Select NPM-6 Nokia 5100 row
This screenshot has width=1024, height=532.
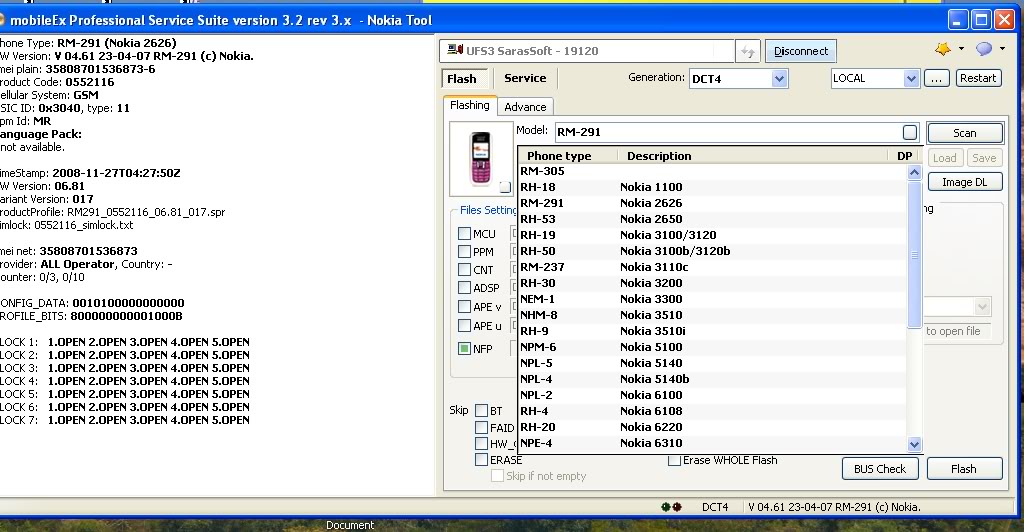click(x=712, y=347)
